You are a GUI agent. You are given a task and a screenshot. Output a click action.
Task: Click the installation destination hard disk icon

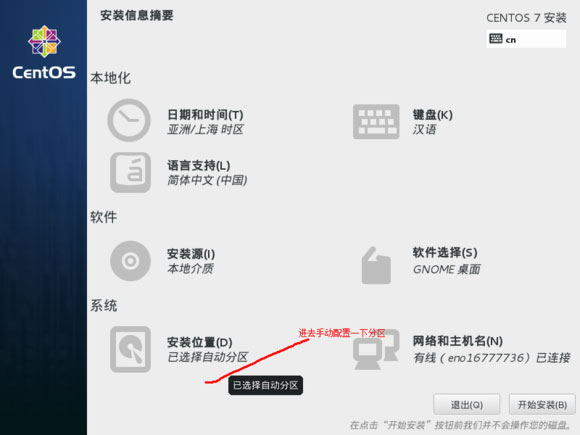pyautogui.click(x=130, y=349)
